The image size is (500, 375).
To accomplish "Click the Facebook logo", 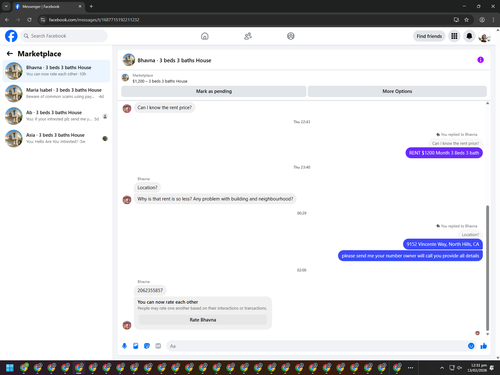I will [11, 36].
